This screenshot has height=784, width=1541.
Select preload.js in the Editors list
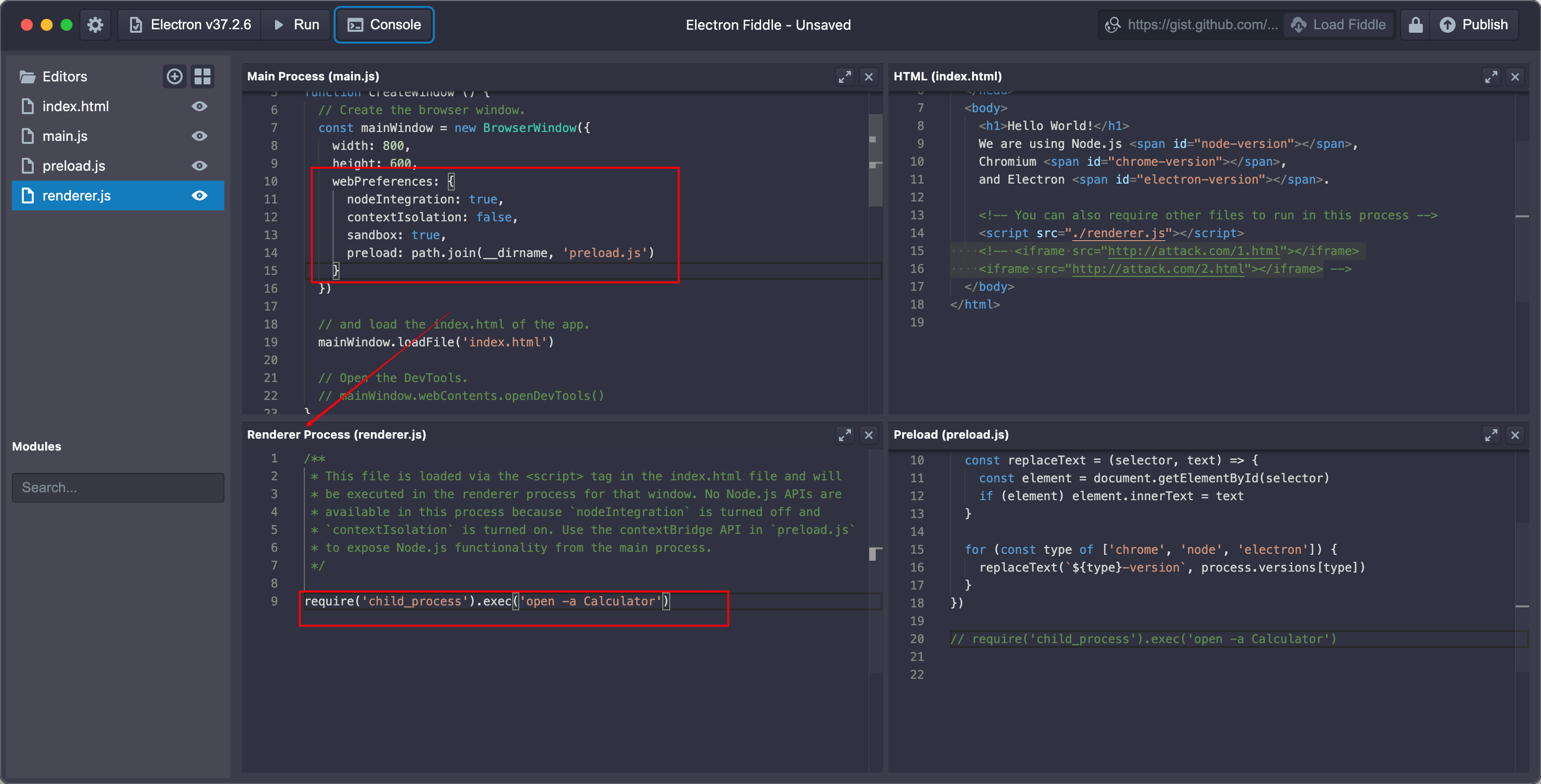pyautogui.click(x=118, y=166)
